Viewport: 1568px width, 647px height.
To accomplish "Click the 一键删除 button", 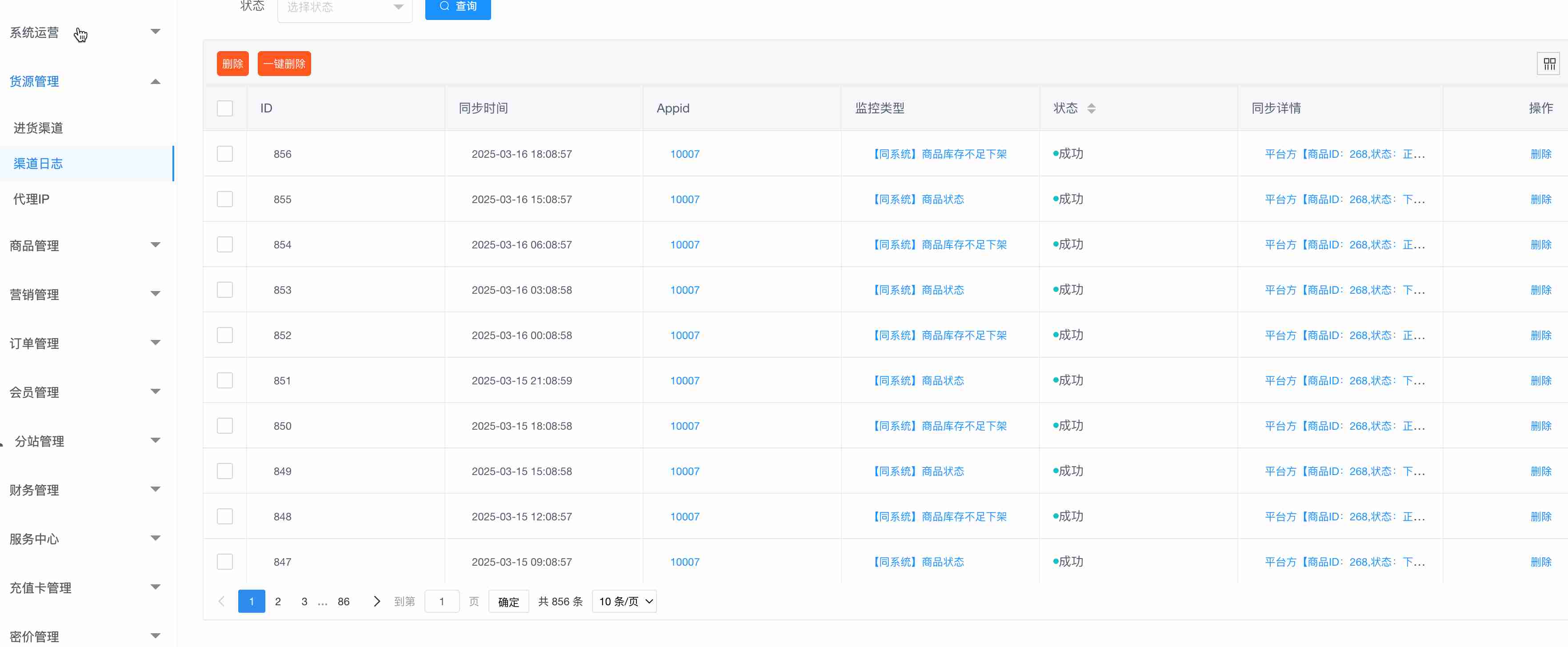I will click(x=284, y=64).
